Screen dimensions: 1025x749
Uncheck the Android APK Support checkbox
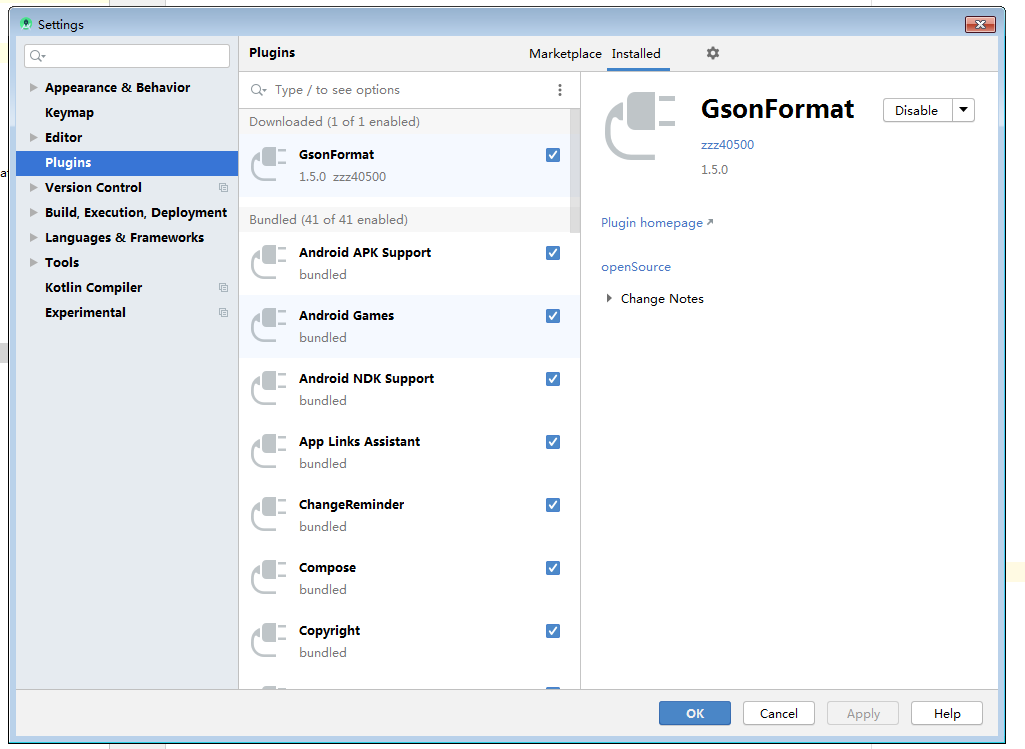pos(553,253)
